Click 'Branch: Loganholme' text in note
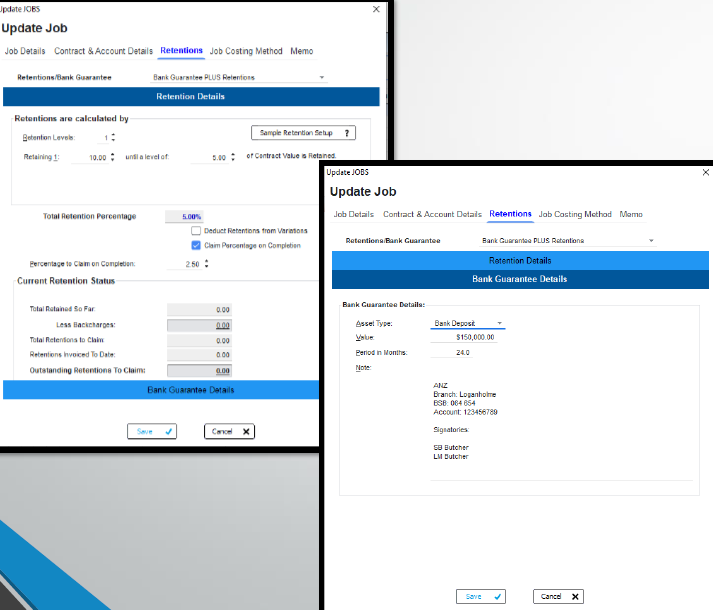713x610 pixels. click(464, 394)
